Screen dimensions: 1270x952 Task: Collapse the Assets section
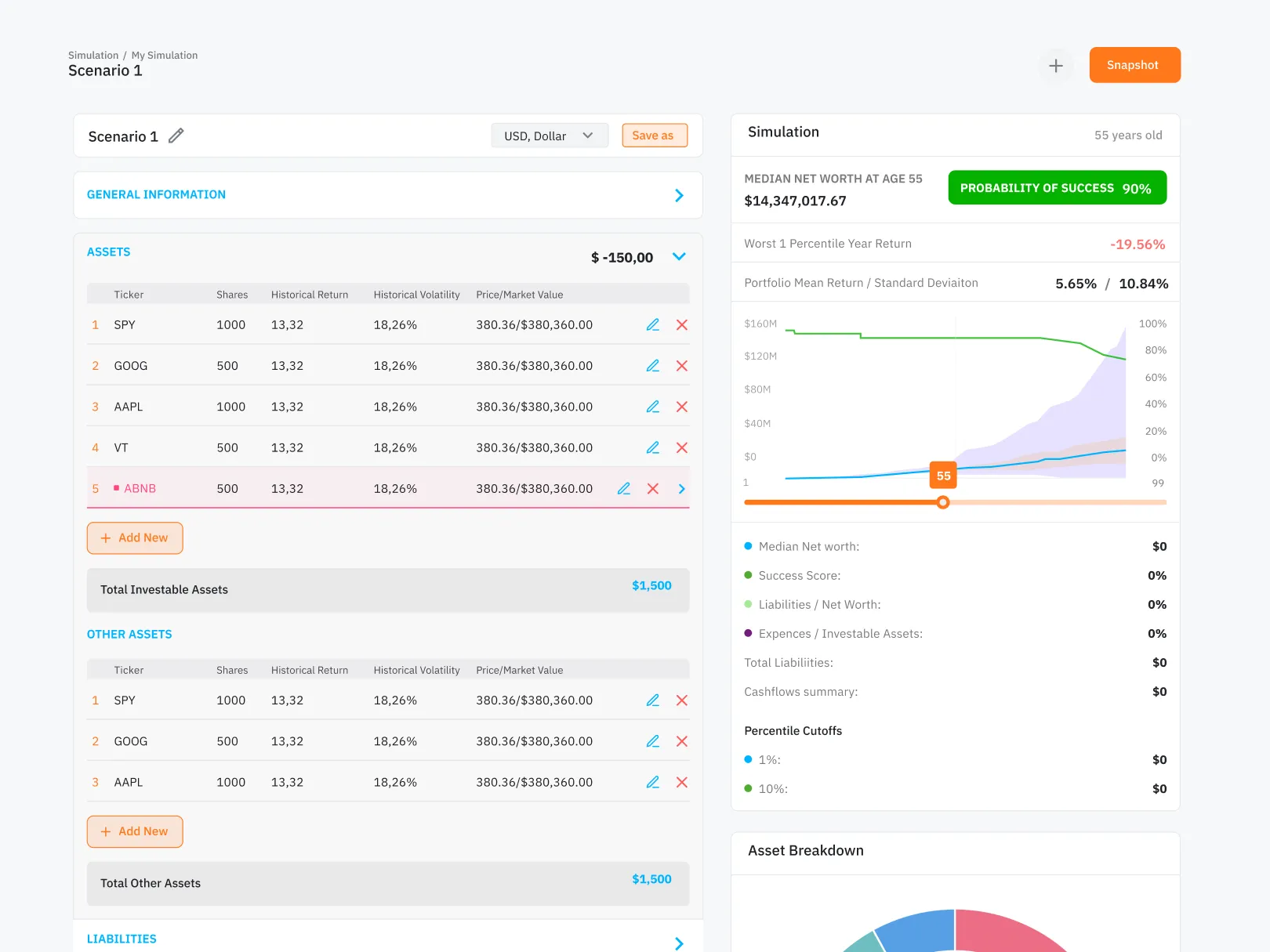[679, 256]
